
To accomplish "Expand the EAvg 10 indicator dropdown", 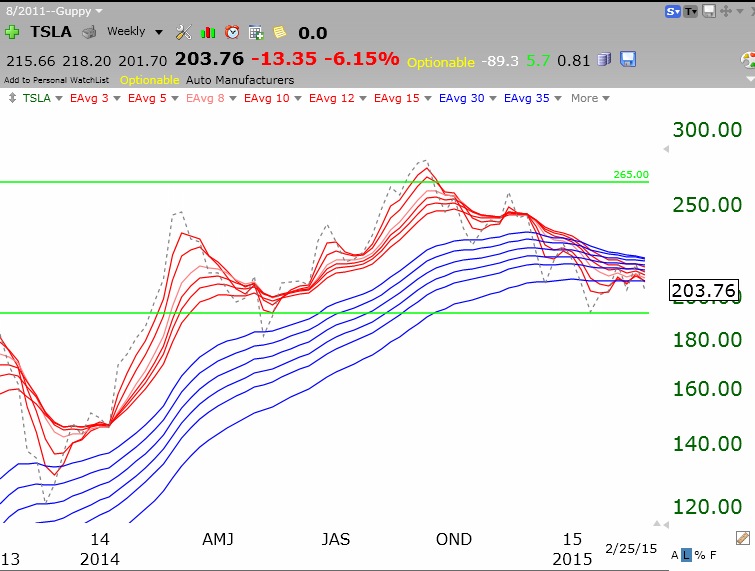I will click(x=298, y=98).
